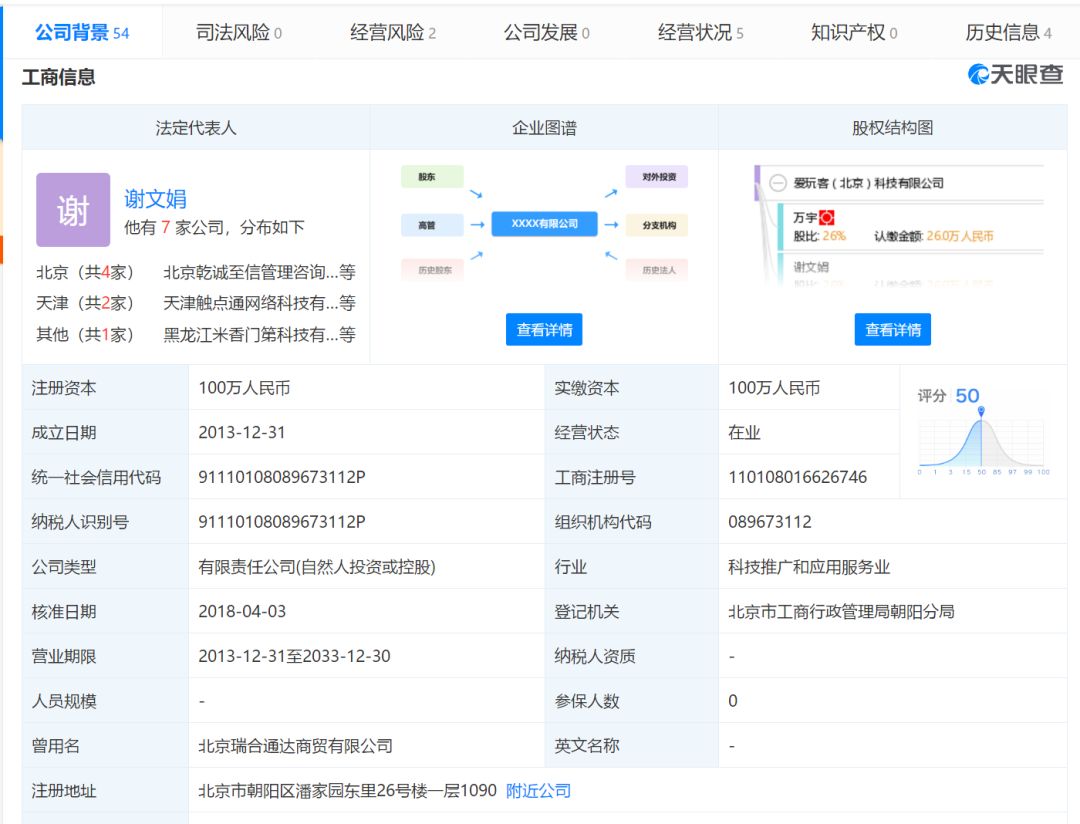This screenshot has width=1080, height=824.
Task: Collapse the 爱玩客（北京）科技有限公司 equity tree
Action: coord(778,183)
